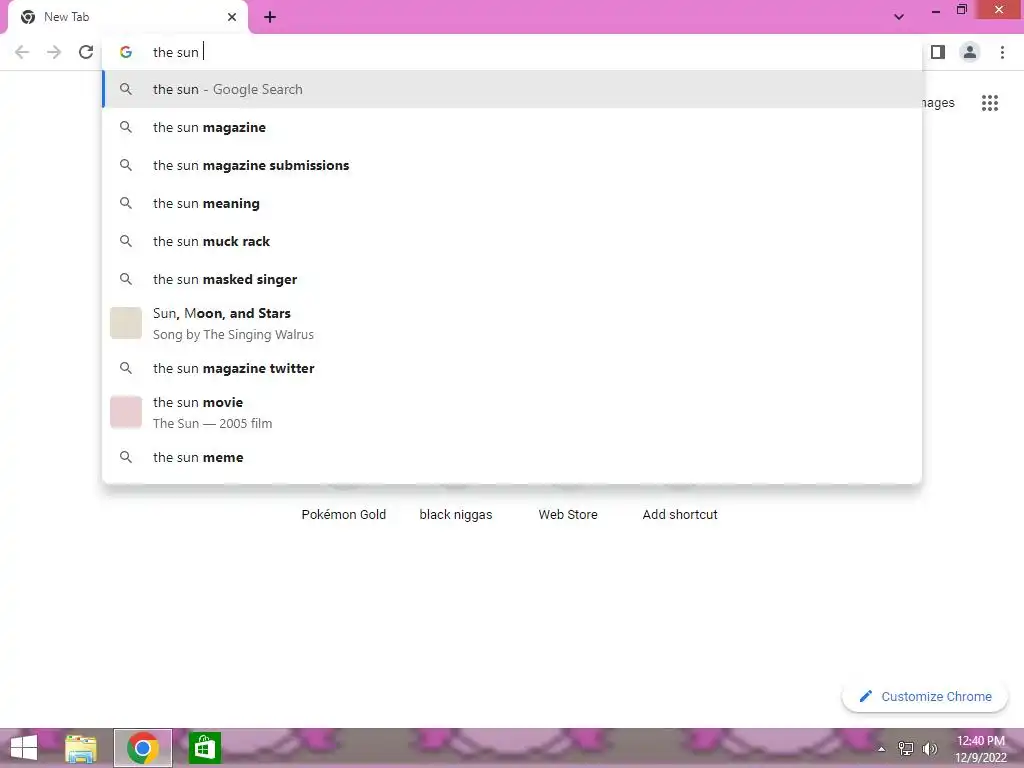The image size is (1024, 768).
Task: Pick 'the sun meme' suggestion
Action: (x=513, y=457)
